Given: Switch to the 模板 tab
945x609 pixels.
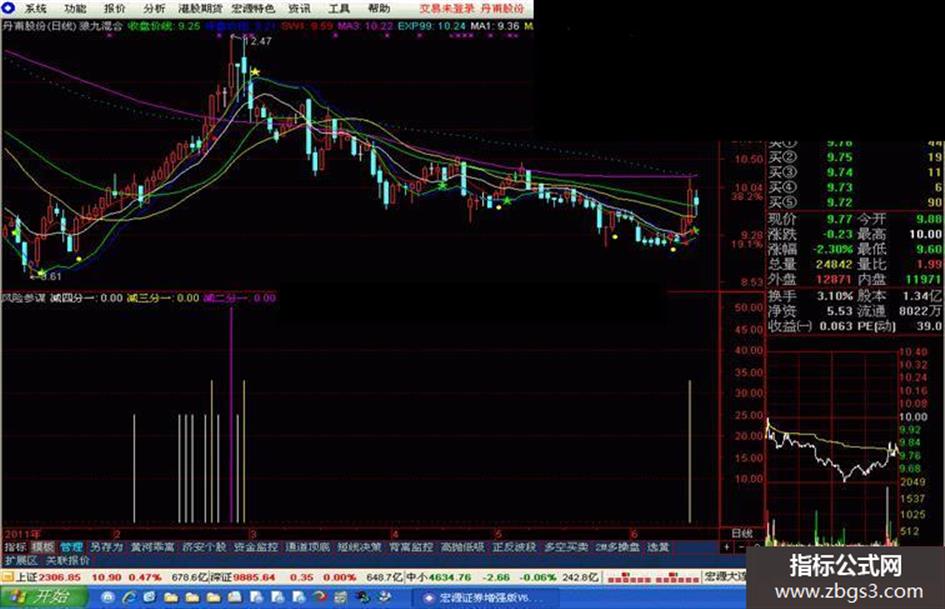Looking at the screenshot, I should [43, 547].
